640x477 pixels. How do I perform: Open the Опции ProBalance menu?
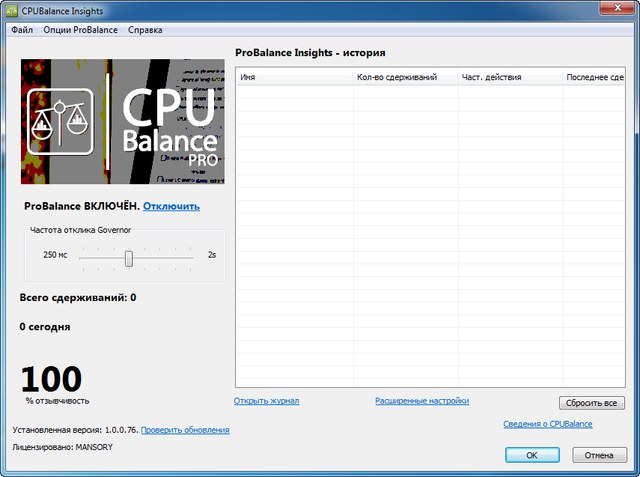pyautogui.click(x=80, y=30)
